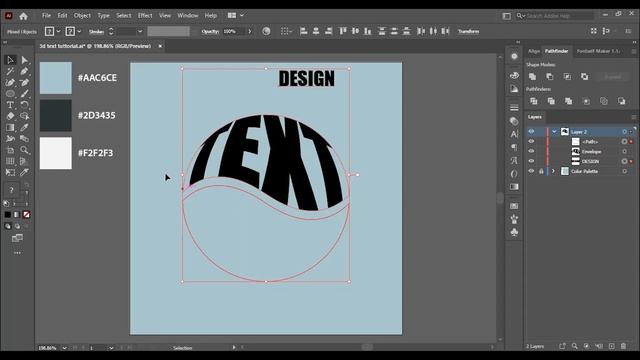
Task: Click the Trim pathfinder icon
Action: [551, 101]
